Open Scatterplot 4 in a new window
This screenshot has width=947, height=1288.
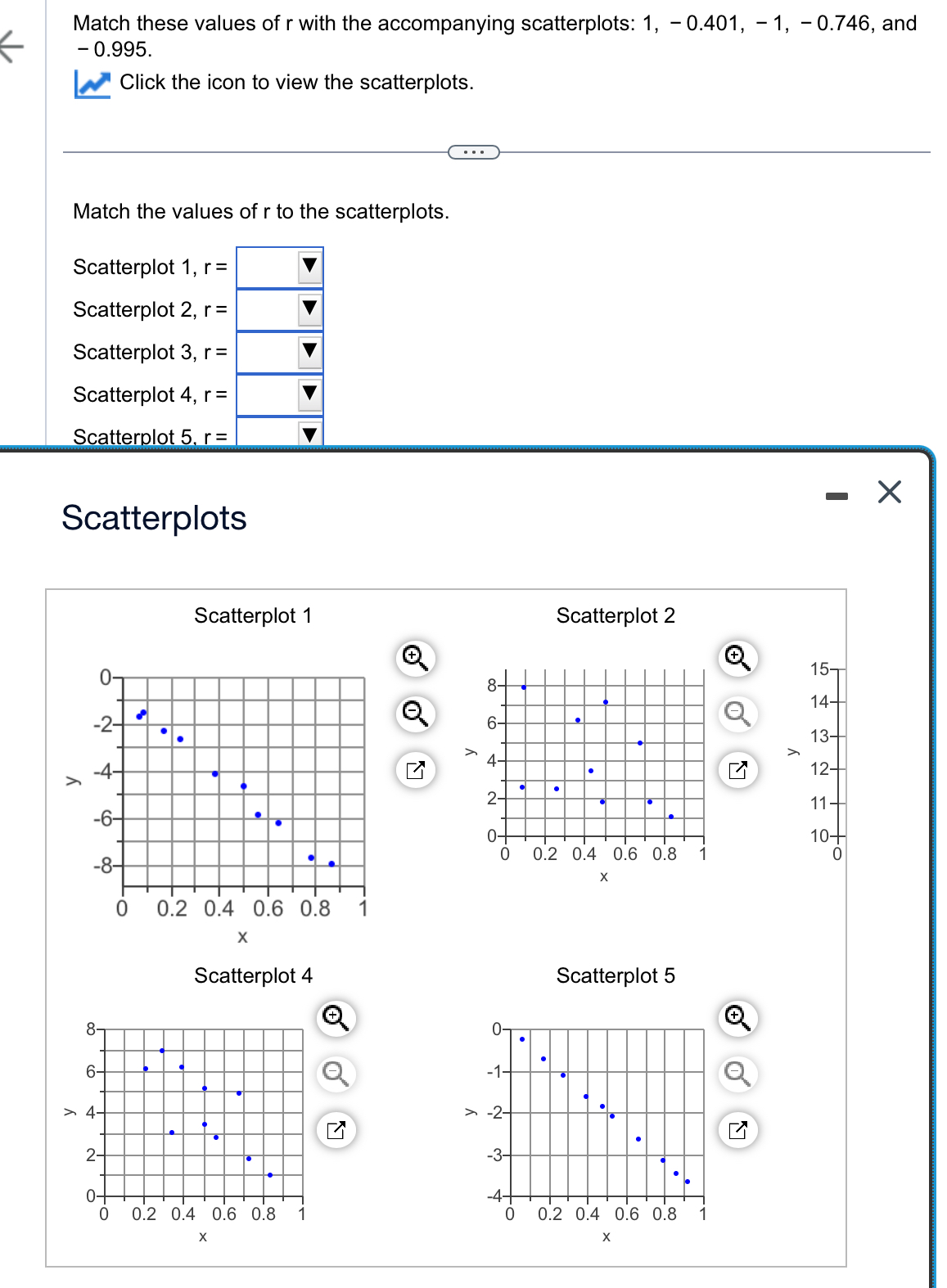tap(337, 1129)
